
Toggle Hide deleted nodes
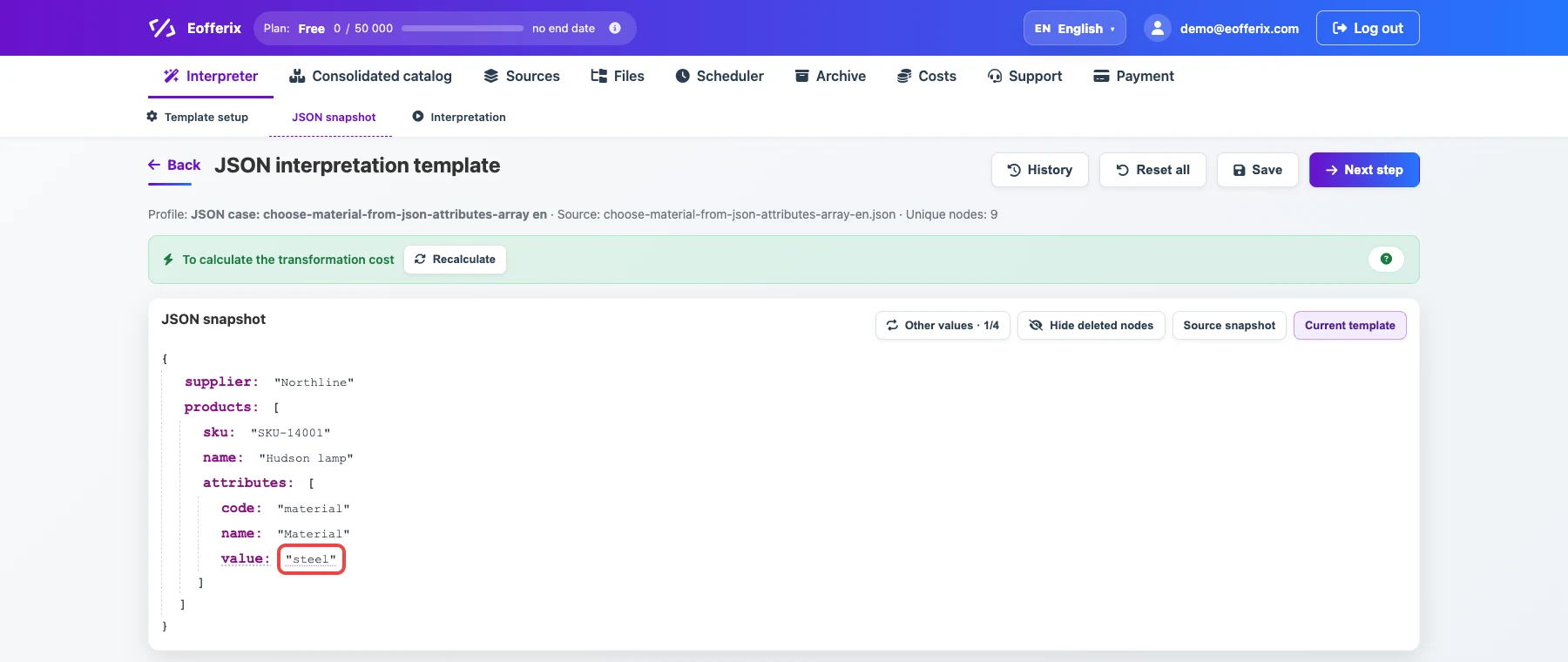1091,325
